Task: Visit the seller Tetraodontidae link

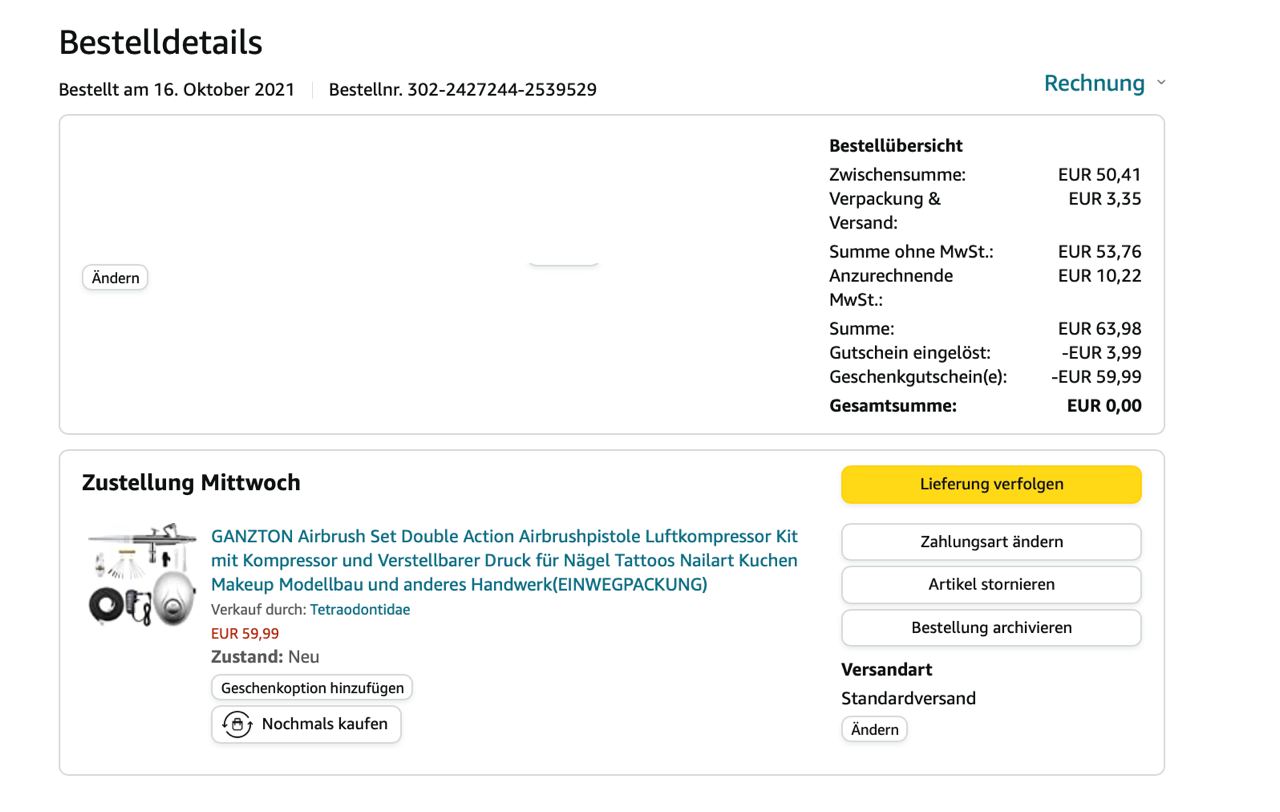Action: [360, 609]
